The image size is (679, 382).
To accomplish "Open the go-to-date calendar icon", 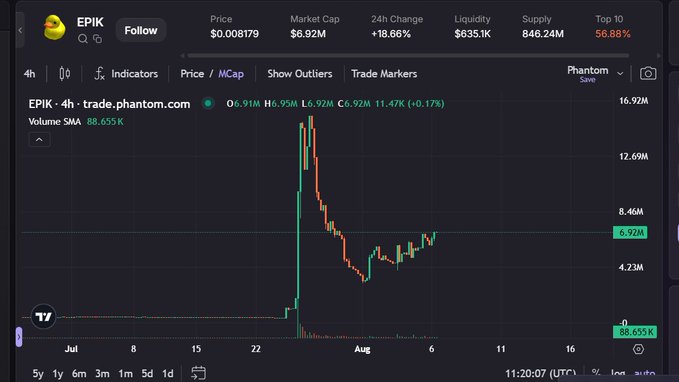I will click(x=198, y=373).
